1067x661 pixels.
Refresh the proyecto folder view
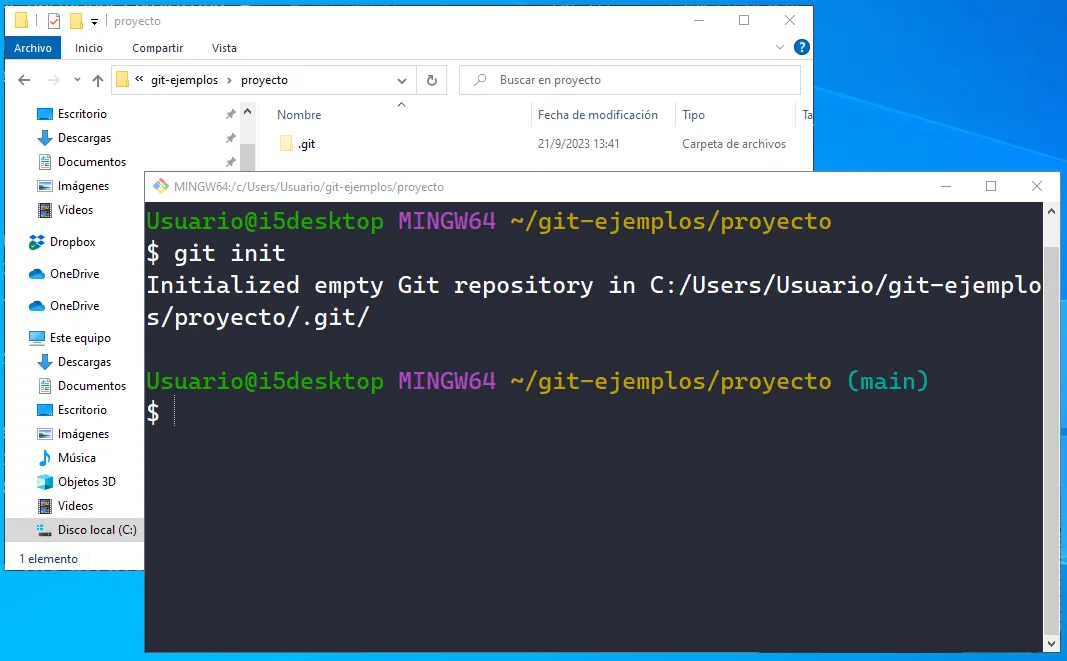(431, 80)
